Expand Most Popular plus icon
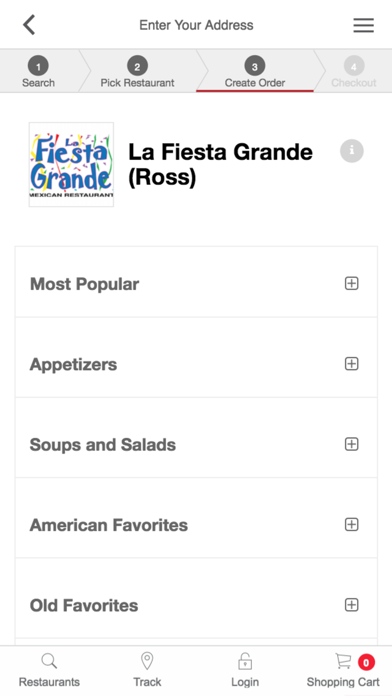The width and height of the screenshot is (392, 696). pos(351,283)
